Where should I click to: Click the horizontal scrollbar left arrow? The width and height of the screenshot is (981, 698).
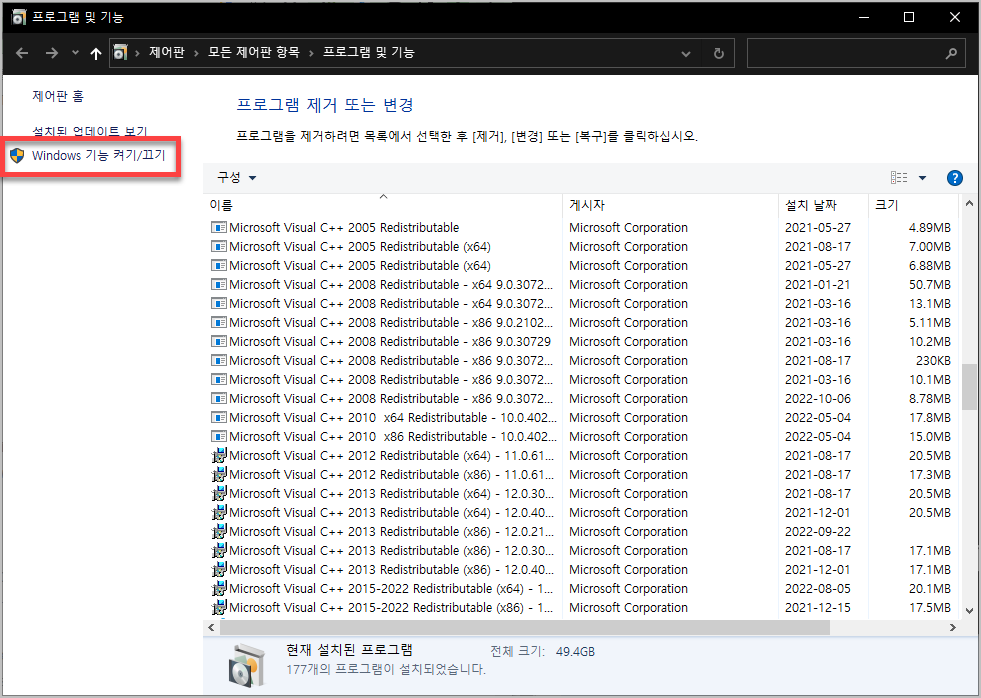pyautogui.click(x=211, y=627)
